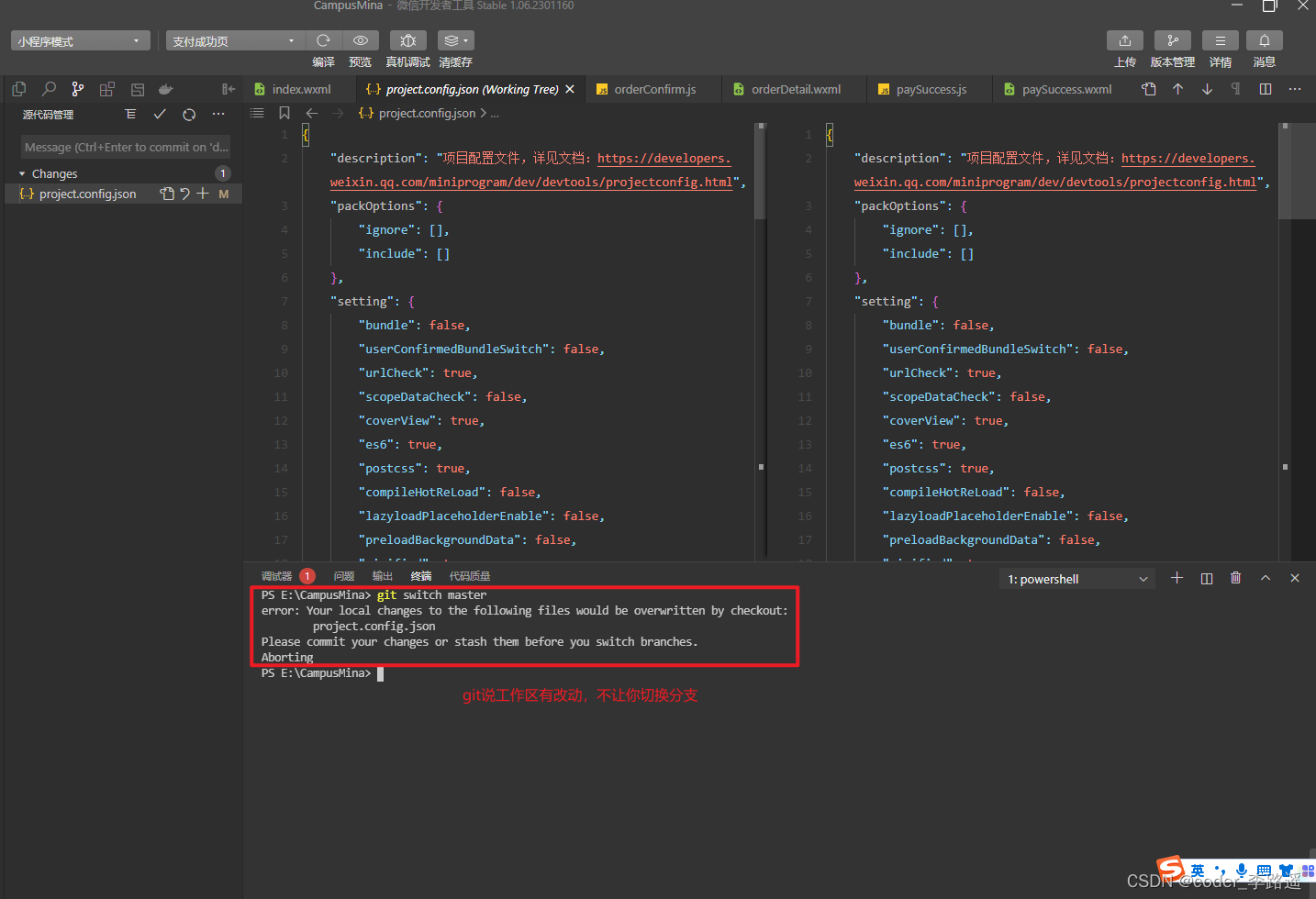Screen dimensions: 1316x899
Task: Go to previous change up arrow
Action: tap(1178, 89)
